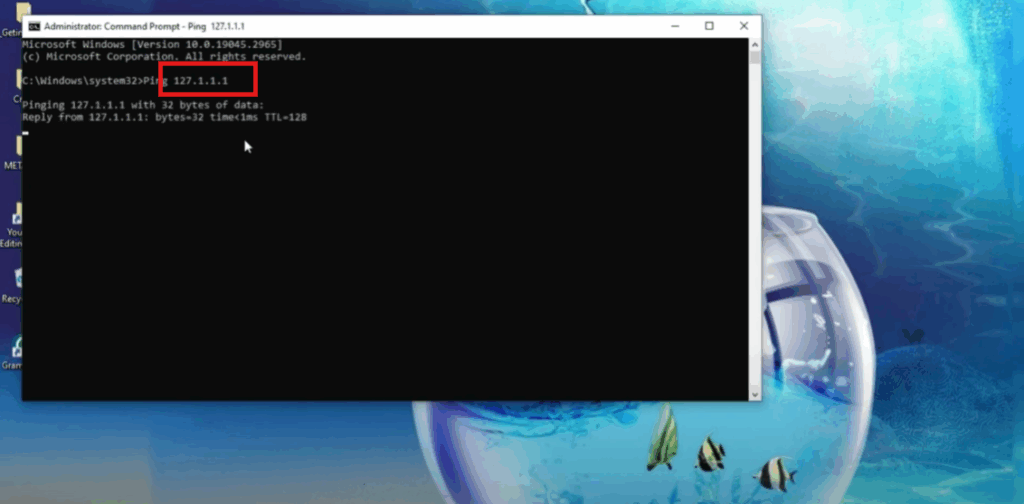
Task: Click the scrollbar down arrow
Action: 755,395
